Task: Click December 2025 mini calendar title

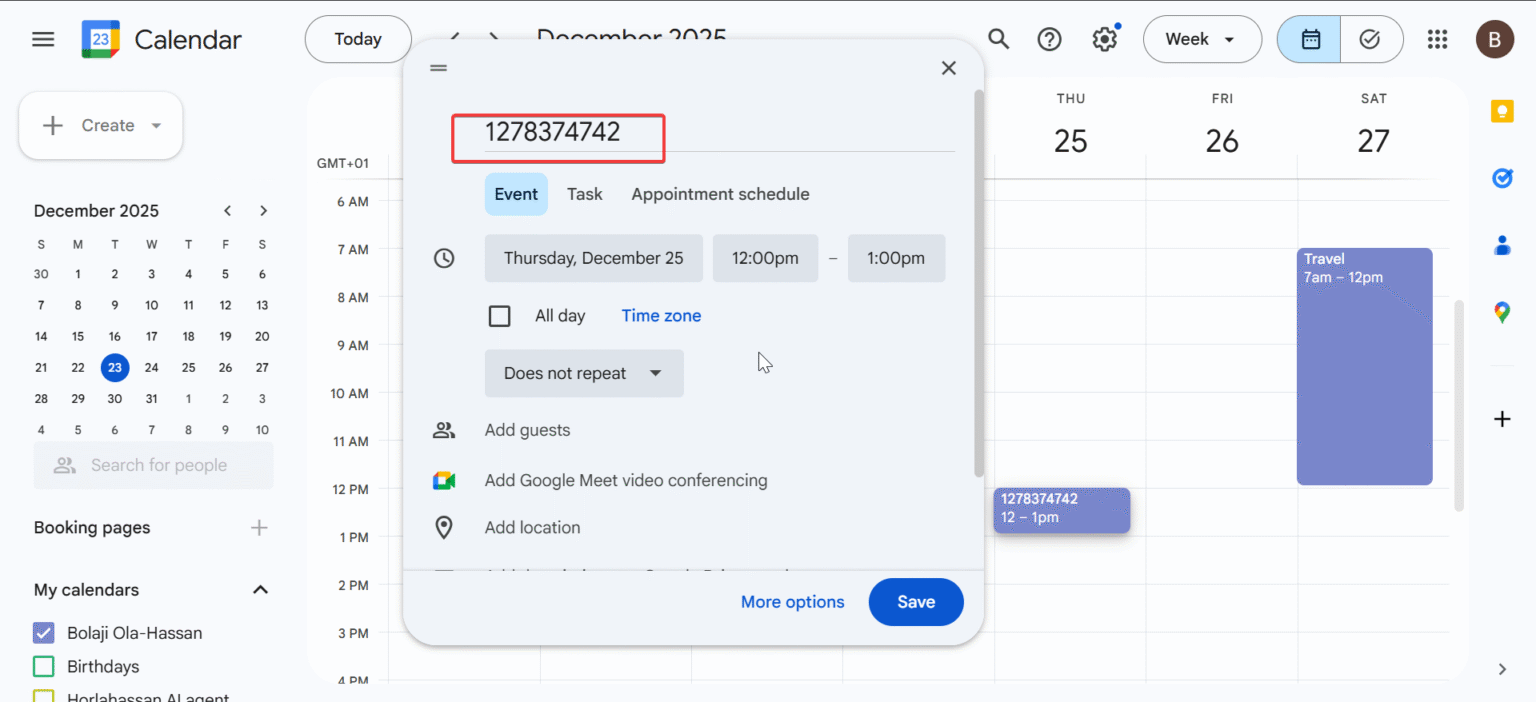Action: coord(96,210)
